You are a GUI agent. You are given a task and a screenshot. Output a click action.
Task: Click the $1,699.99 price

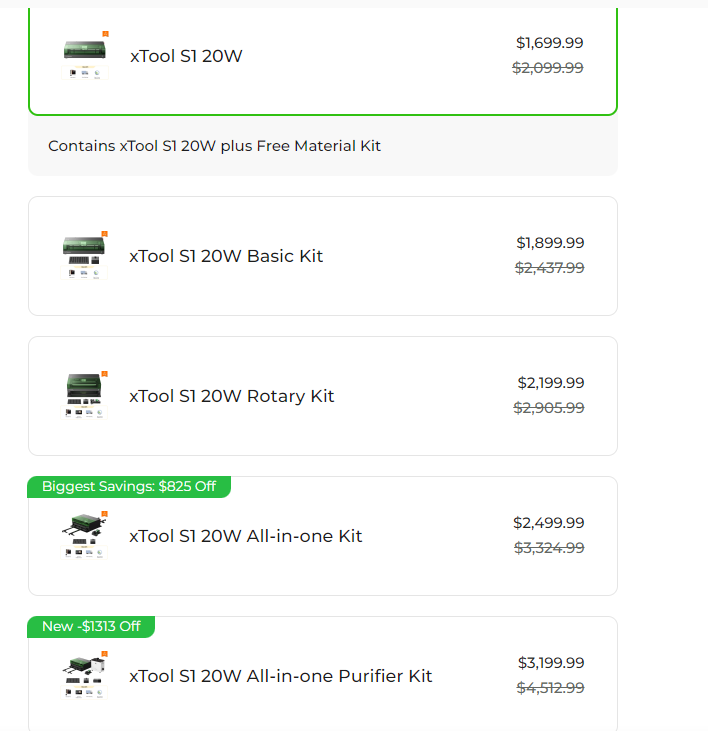pyautogui.click(x=549, y=43)
